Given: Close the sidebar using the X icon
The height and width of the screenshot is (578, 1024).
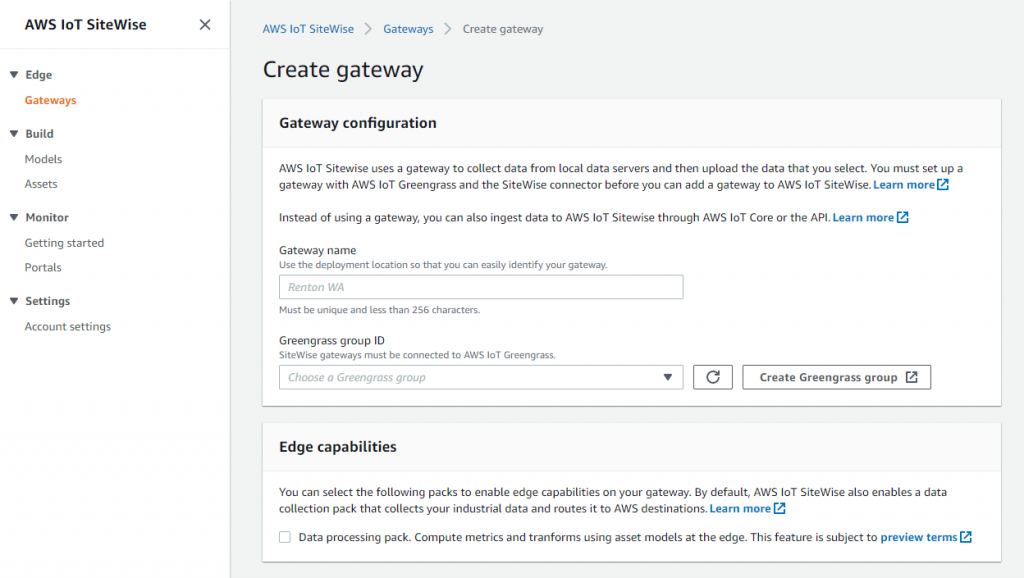Looking at the screenshot, I should pyautogui.click(x=204, y=24).
